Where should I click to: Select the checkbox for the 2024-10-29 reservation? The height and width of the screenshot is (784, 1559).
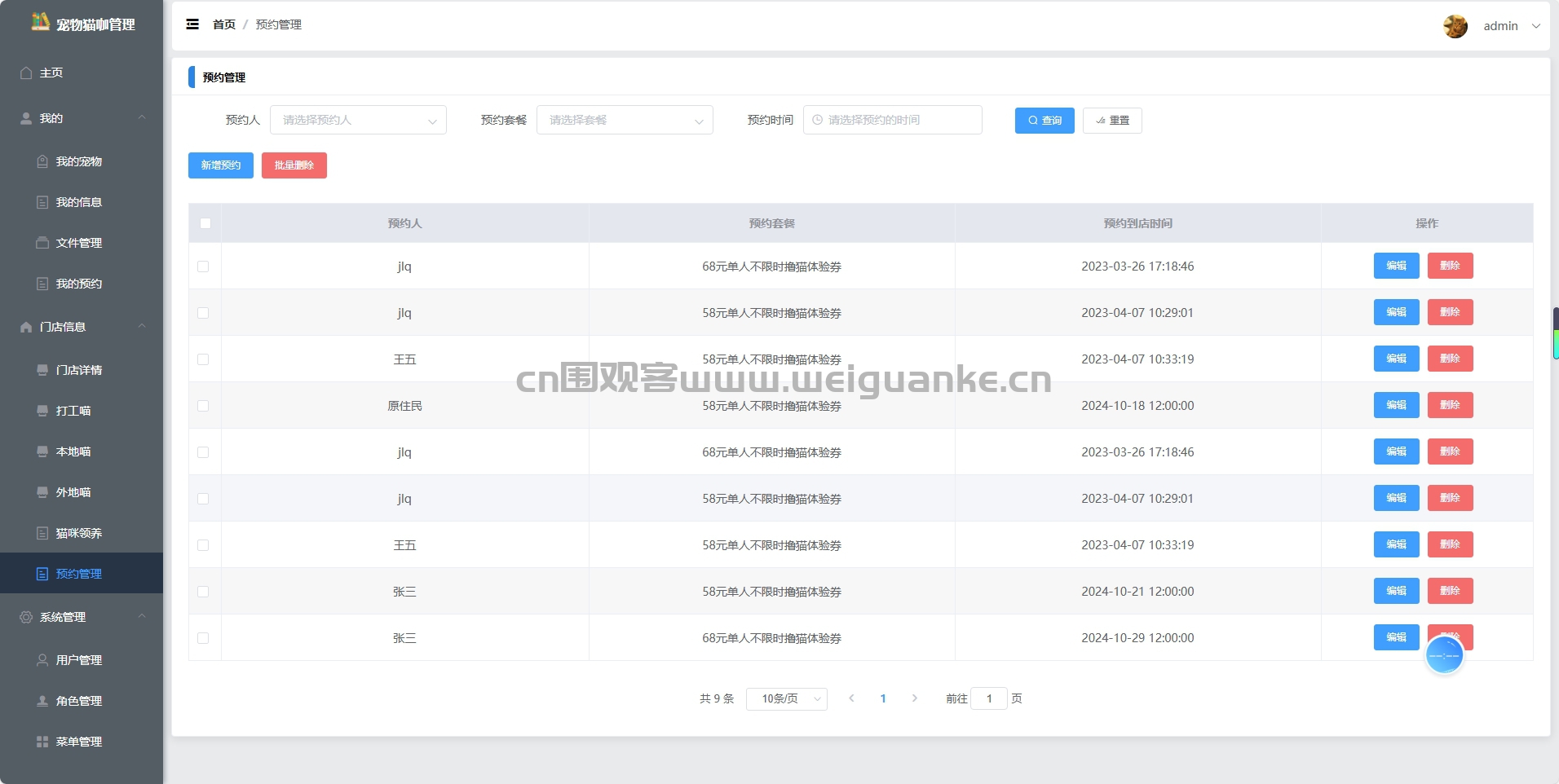click(203, 638)
